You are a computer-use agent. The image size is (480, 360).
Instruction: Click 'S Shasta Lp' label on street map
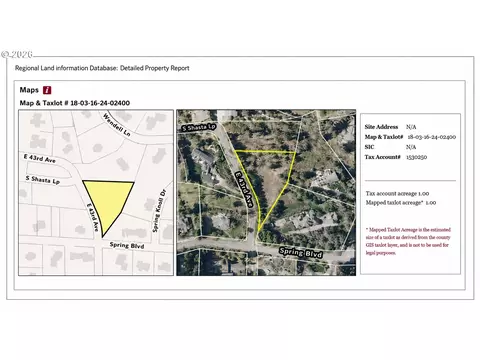[43, 180]
